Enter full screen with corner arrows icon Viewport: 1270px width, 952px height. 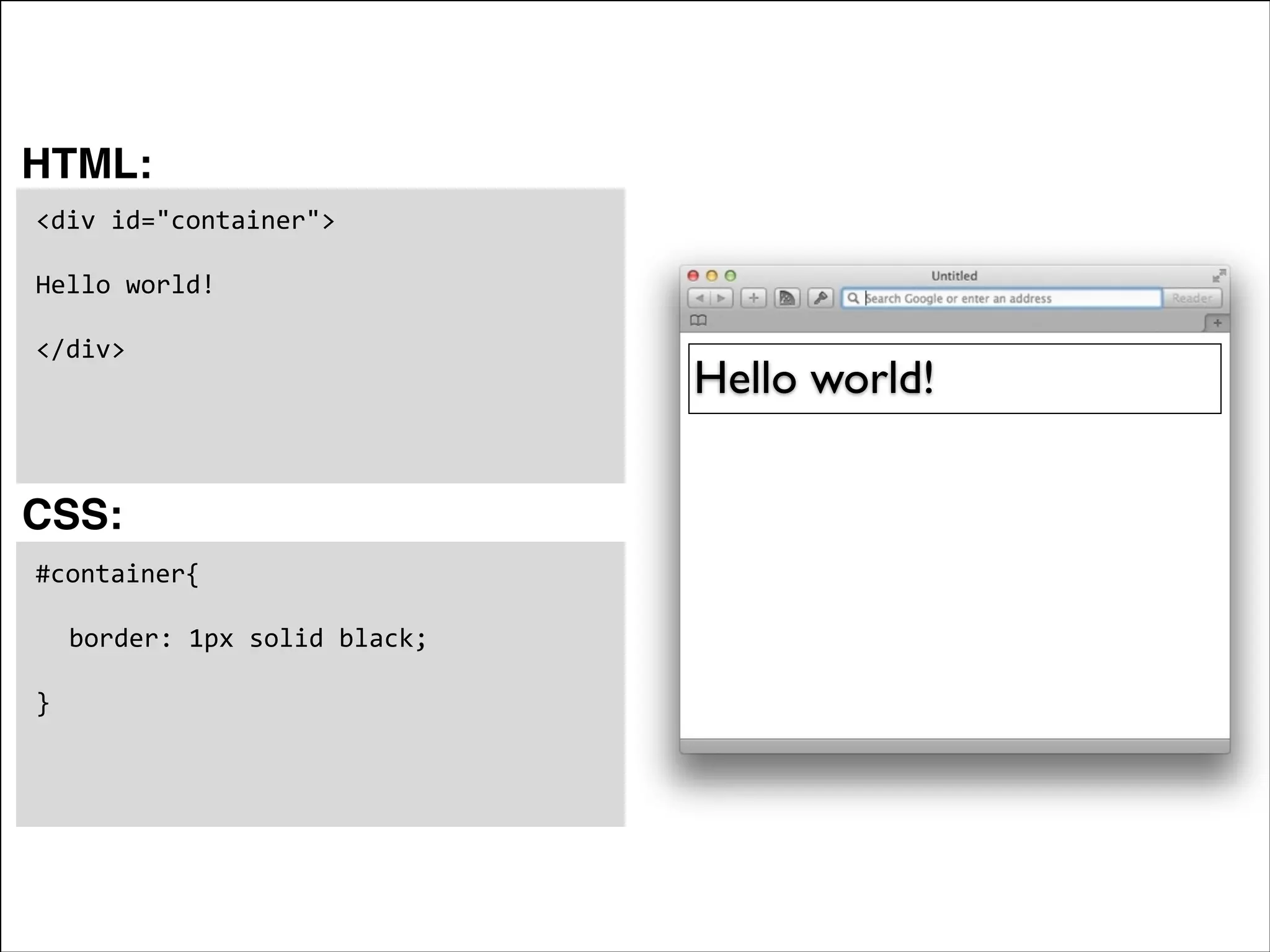pyautogui.click(x=1219, y=275)
